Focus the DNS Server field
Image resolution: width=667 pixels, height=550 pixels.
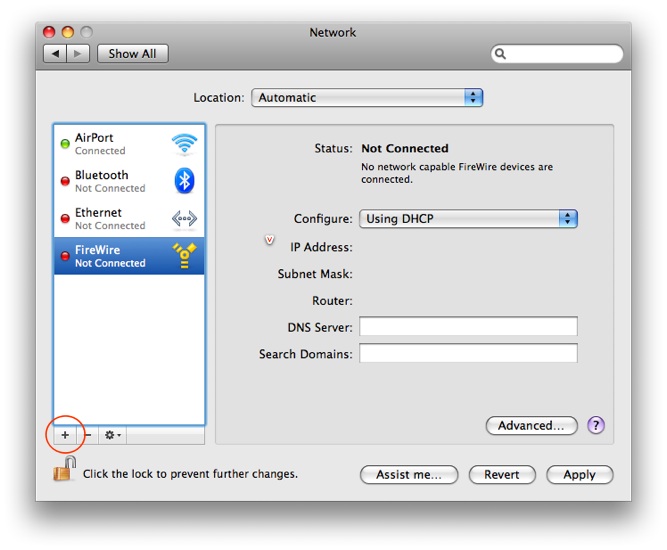468,327
